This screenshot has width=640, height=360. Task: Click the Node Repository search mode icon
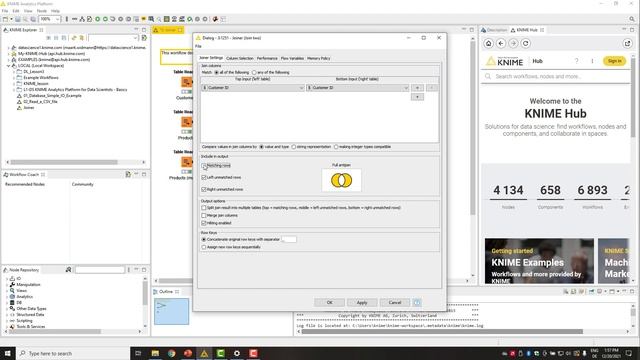[69, 269]
